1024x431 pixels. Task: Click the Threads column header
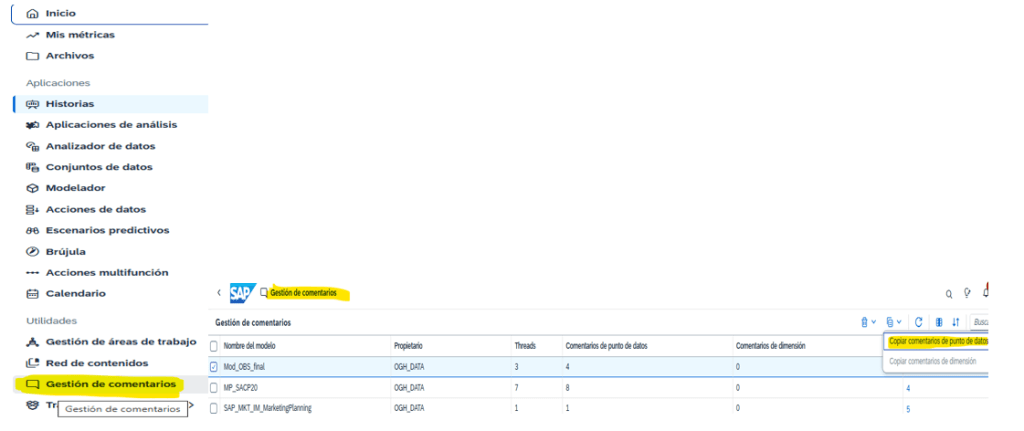tap(525, 345)
